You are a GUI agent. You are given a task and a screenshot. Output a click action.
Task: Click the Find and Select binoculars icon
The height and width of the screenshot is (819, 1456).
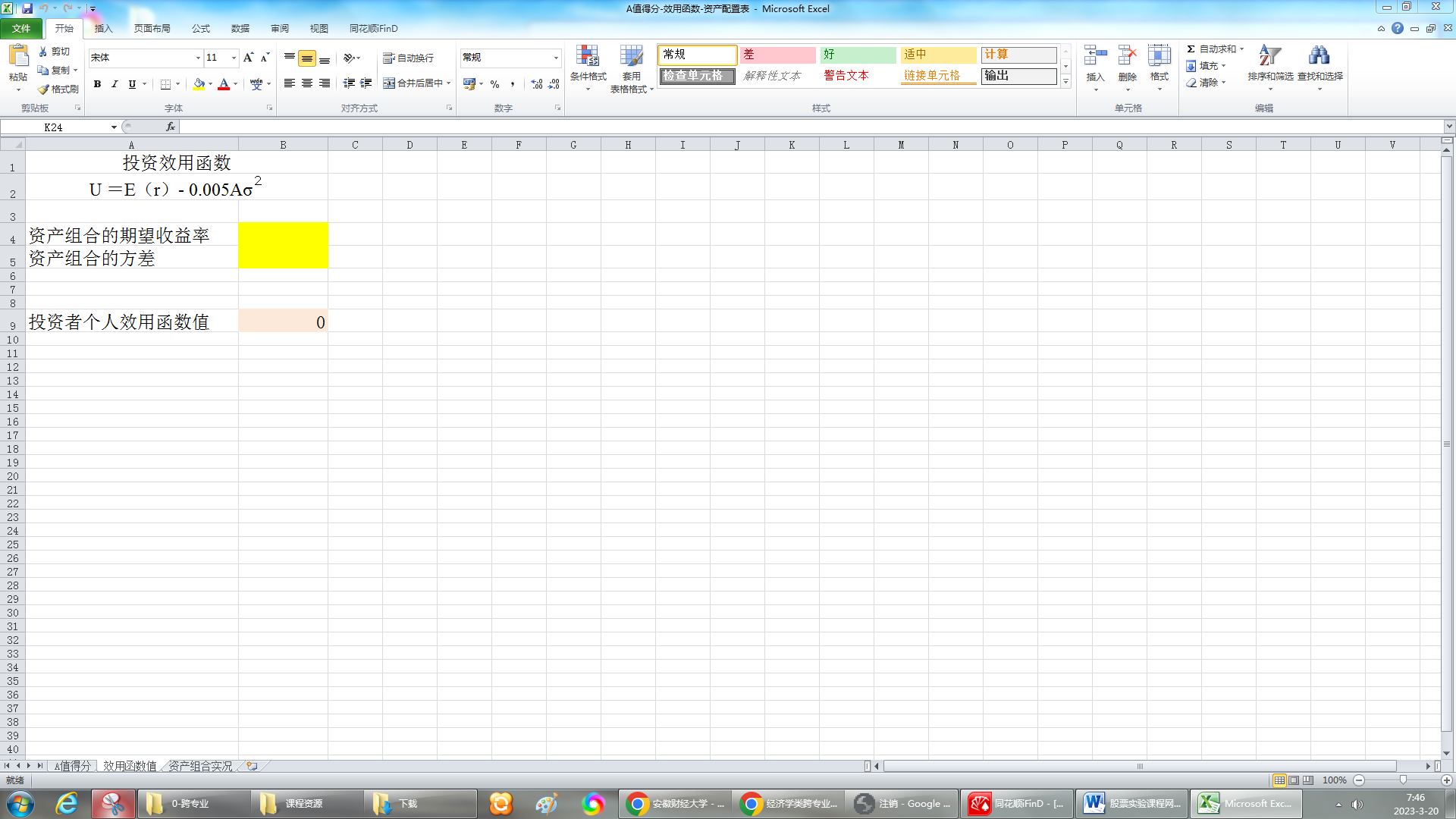tap(1319, 57)
